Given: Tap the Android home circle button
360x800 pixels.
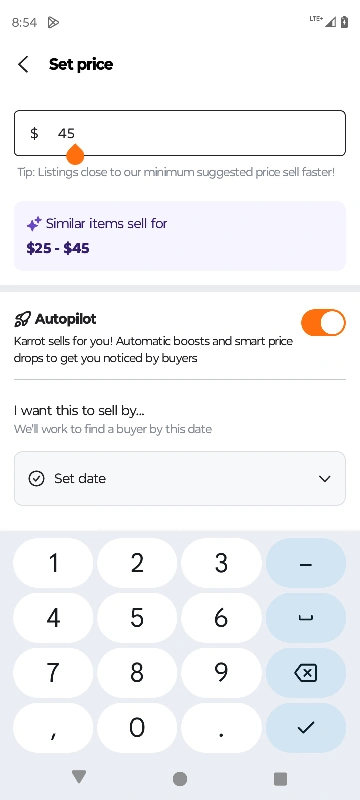Looking at the screenshot, I should coord(179,779).
